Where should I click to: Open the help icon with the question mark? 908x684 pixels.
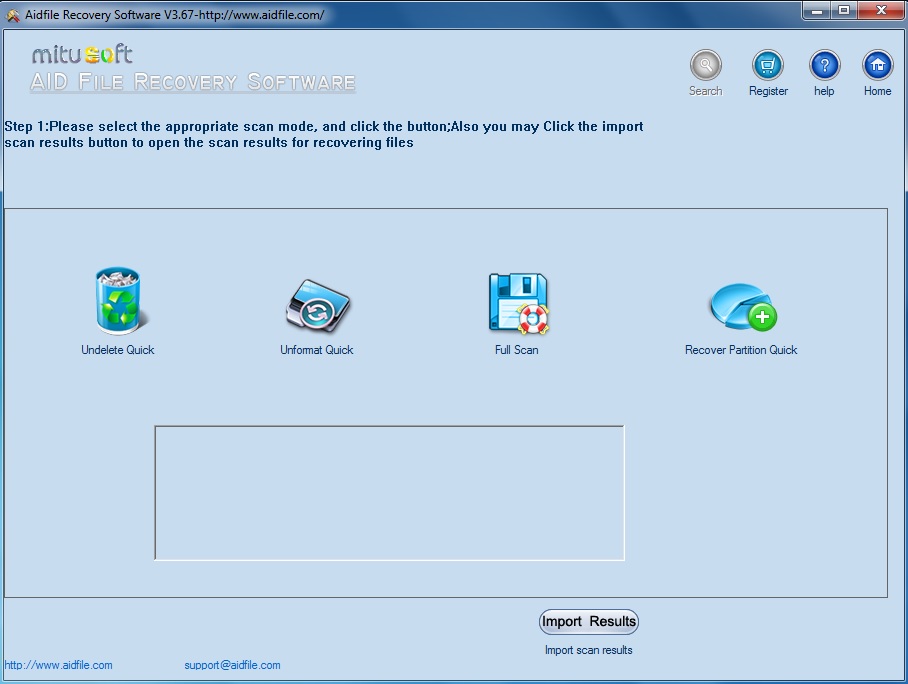[823, 66]
